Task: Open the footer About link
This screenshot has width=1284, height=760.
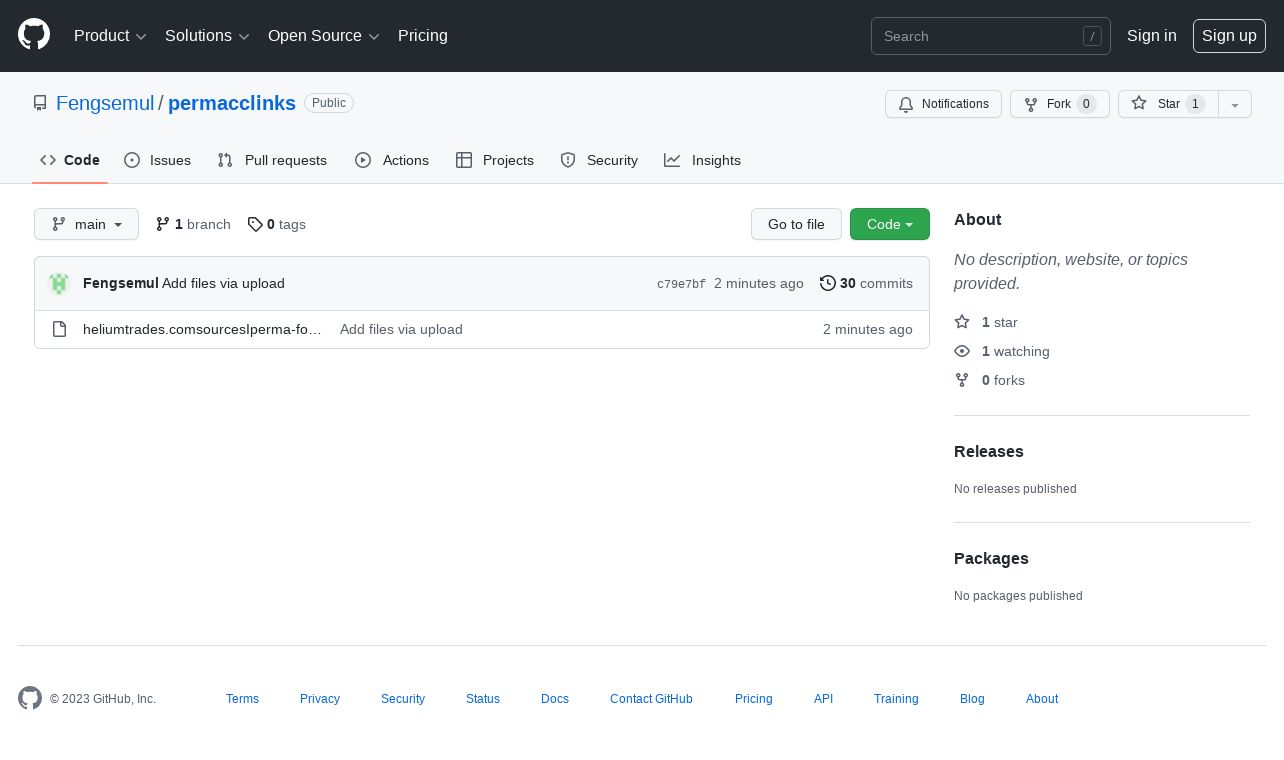Action: click(x=1042, y=699)
